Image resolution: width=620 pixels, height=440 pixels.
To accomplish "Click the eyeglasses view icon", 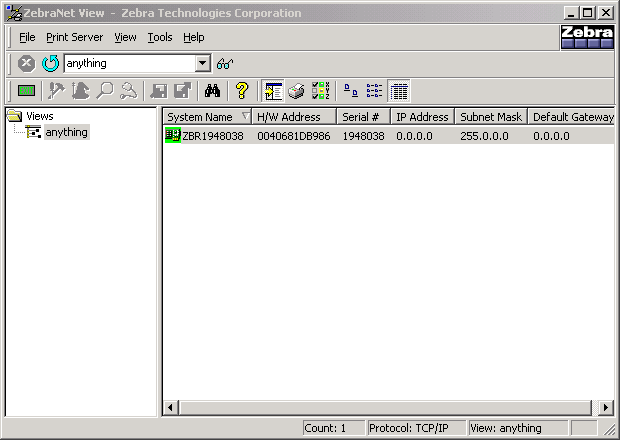I will (225, 64).
